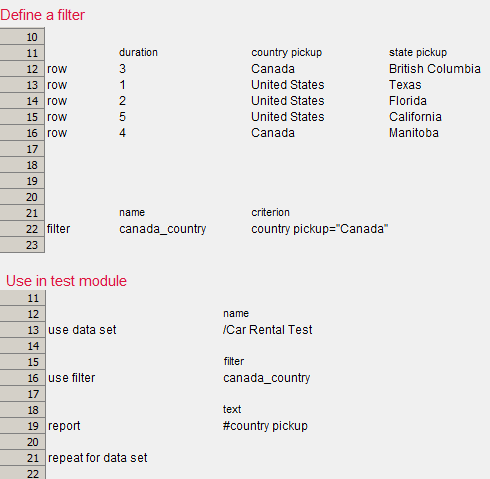Select 'canada_country' under use filter
This screenshot has height=479, width=490.
pos(267,378)
